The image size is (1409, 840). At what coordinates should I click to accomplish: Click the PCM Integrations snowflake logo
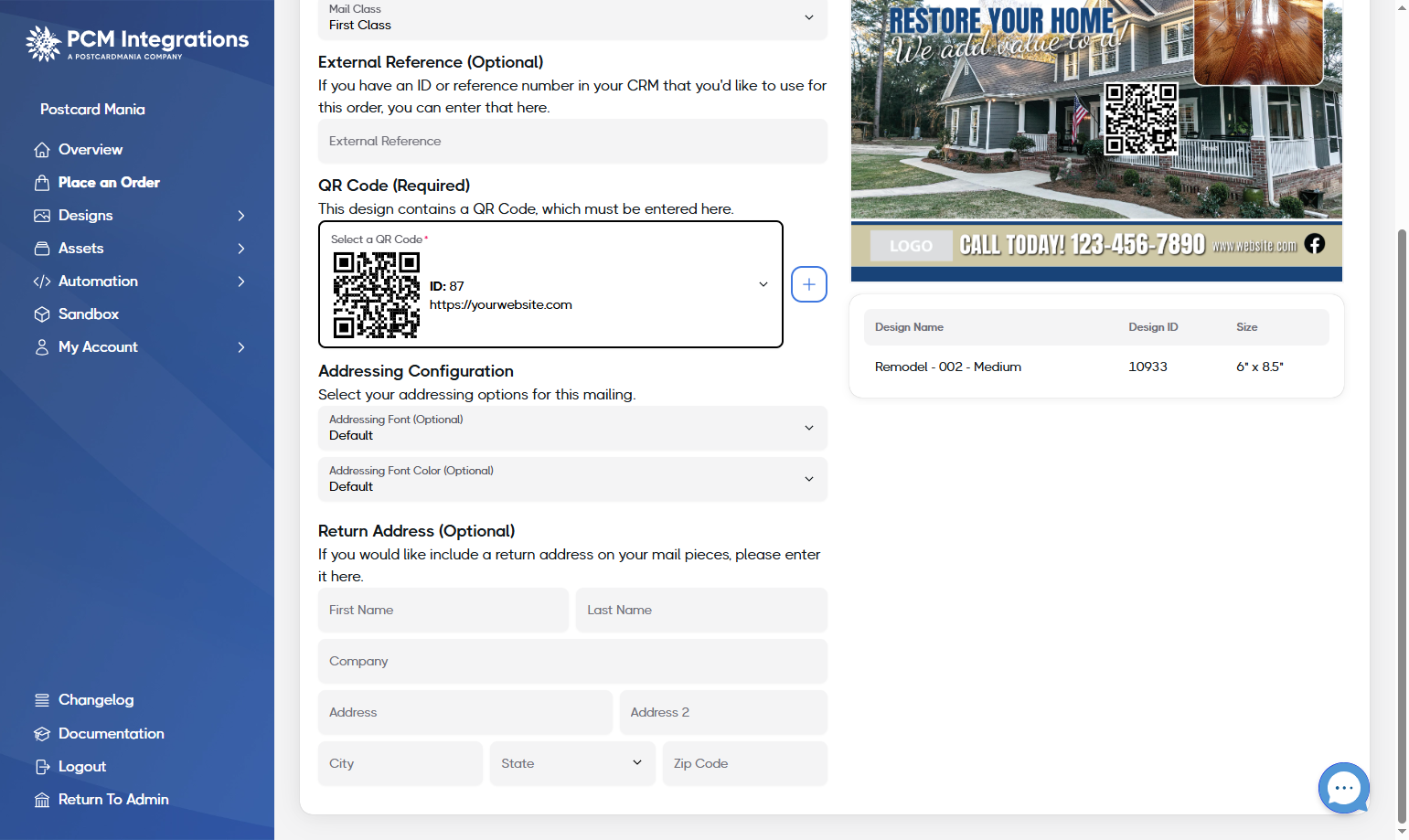coord(43,43)
